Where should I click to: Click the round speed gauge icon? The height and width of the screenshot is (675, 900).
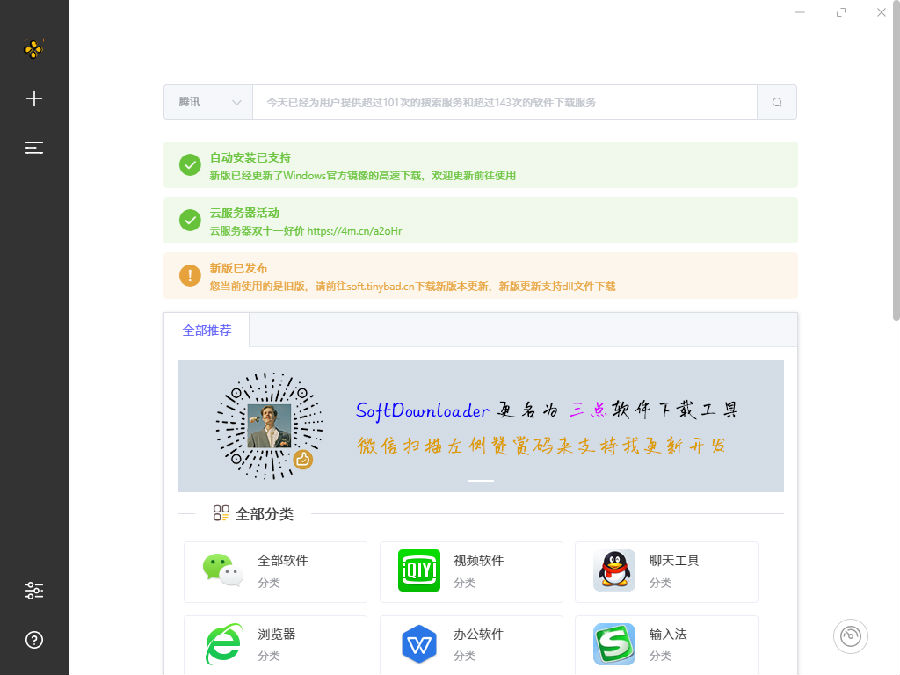tap(850, 636)
